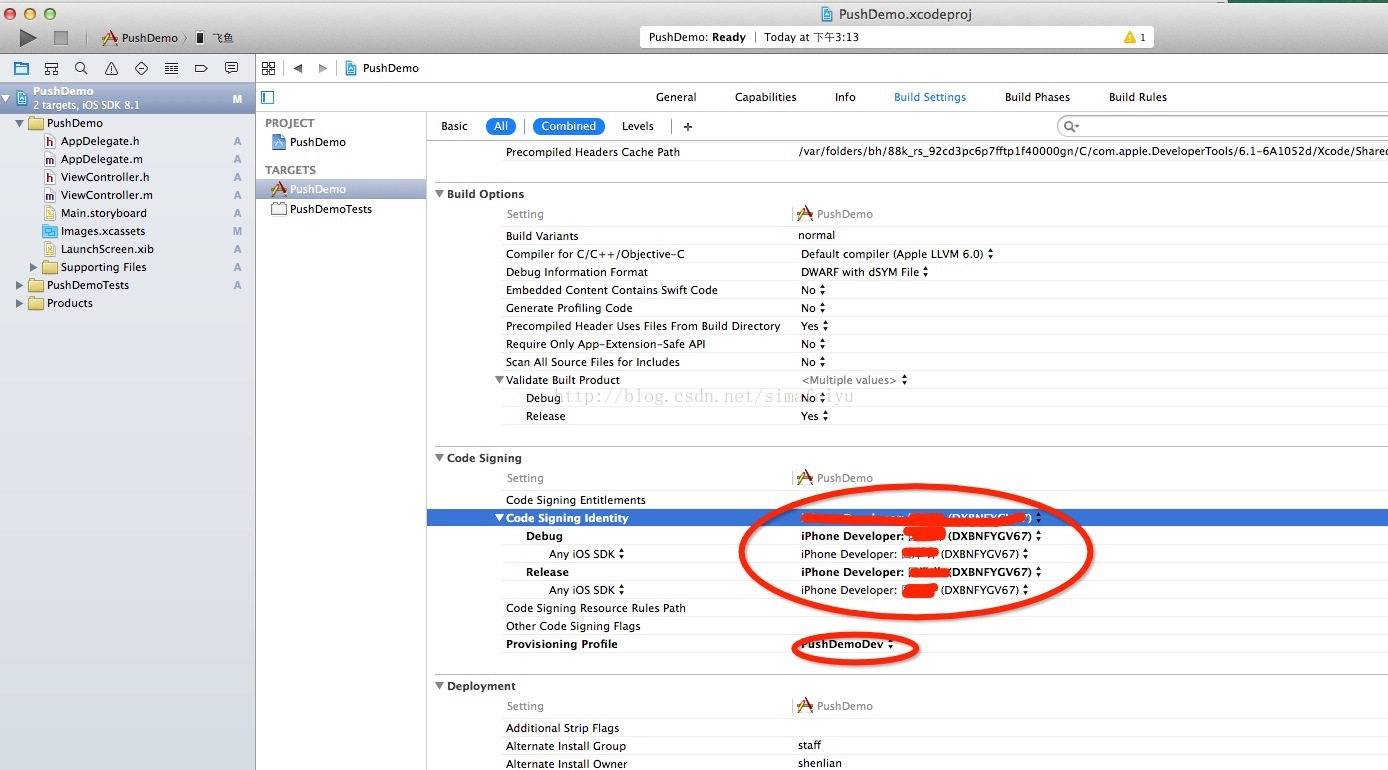Viewport: 1388px width, 770px height.
Task: Open Main.storyboard
Action: (x=103, y=213)
